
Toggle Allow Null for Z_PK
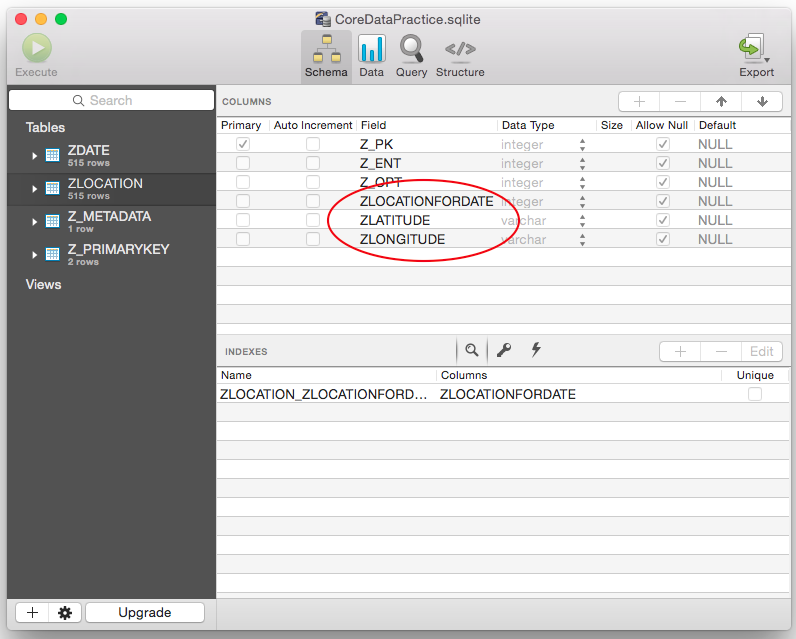[x=662, y=144]
